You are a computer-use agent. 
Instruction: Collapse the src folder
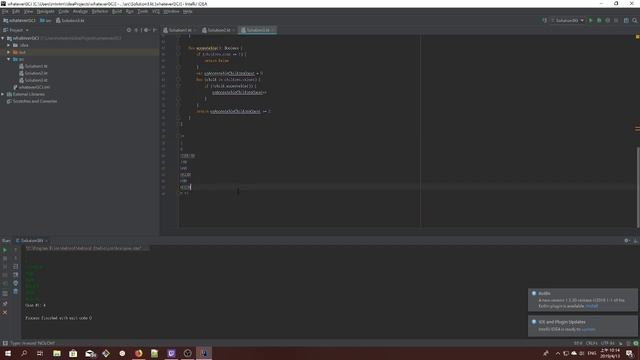9,59
